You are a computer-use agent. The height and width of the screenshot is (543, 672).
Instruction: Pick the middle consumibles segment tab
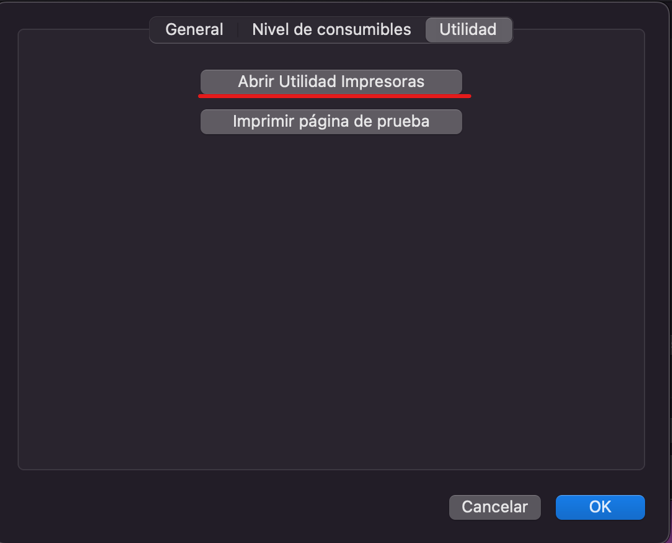(x=331, y=30)
